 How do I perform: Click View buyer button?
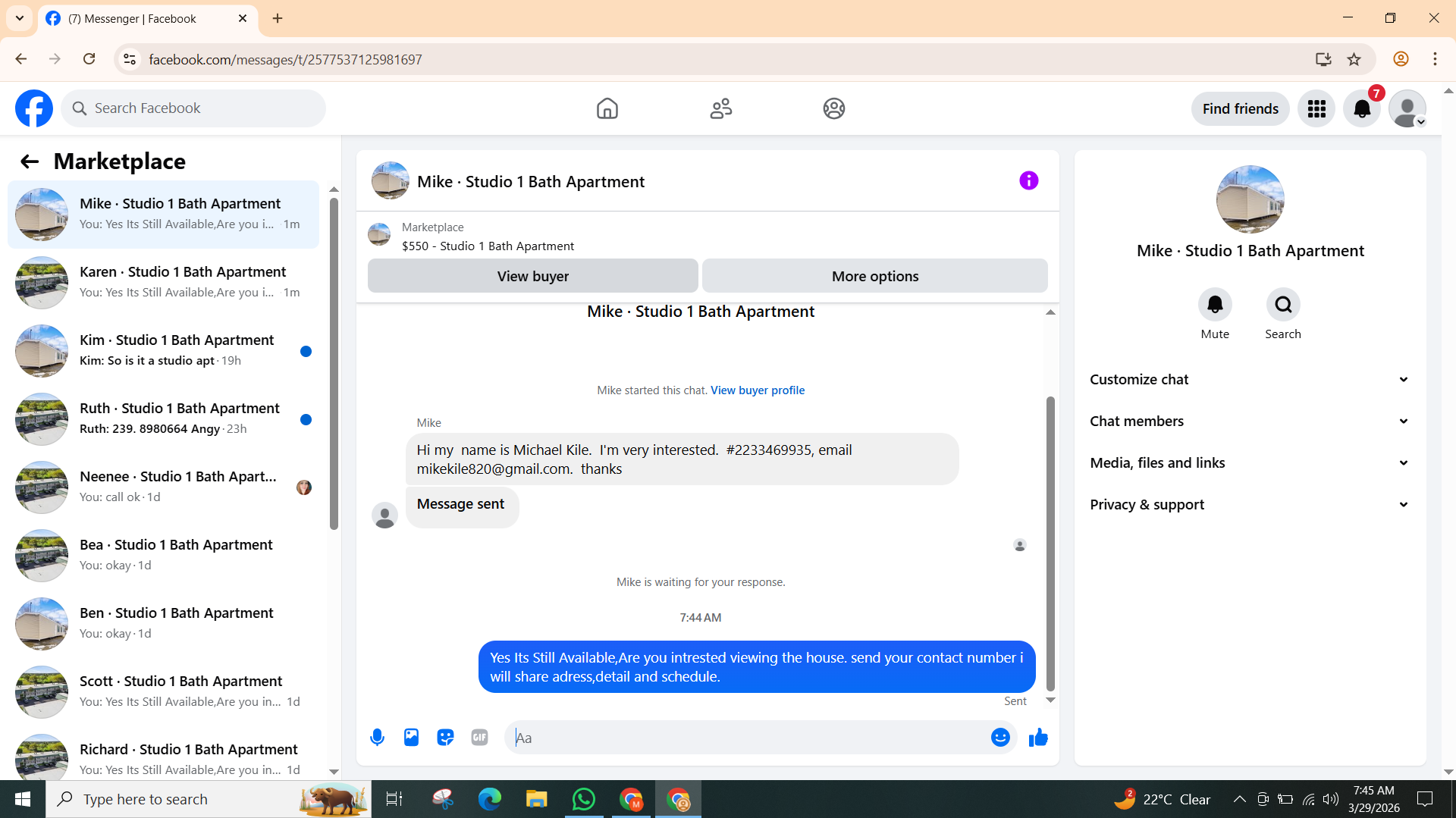[x=533, y=276]
